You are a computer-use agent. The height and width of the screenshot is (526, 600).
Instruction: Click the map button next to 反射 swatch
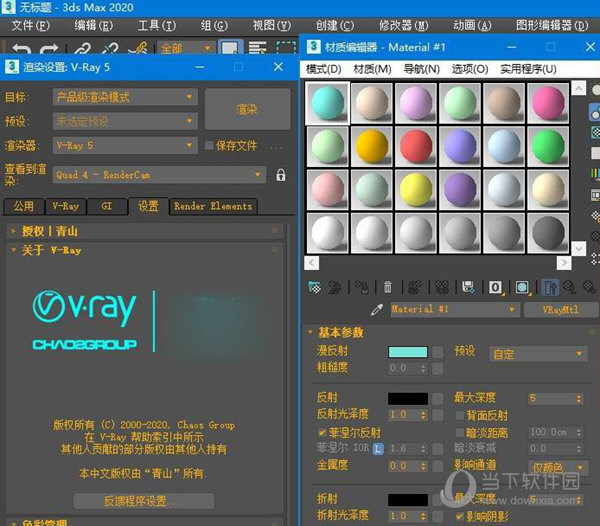pyautogui.click(x=438, y=399)
